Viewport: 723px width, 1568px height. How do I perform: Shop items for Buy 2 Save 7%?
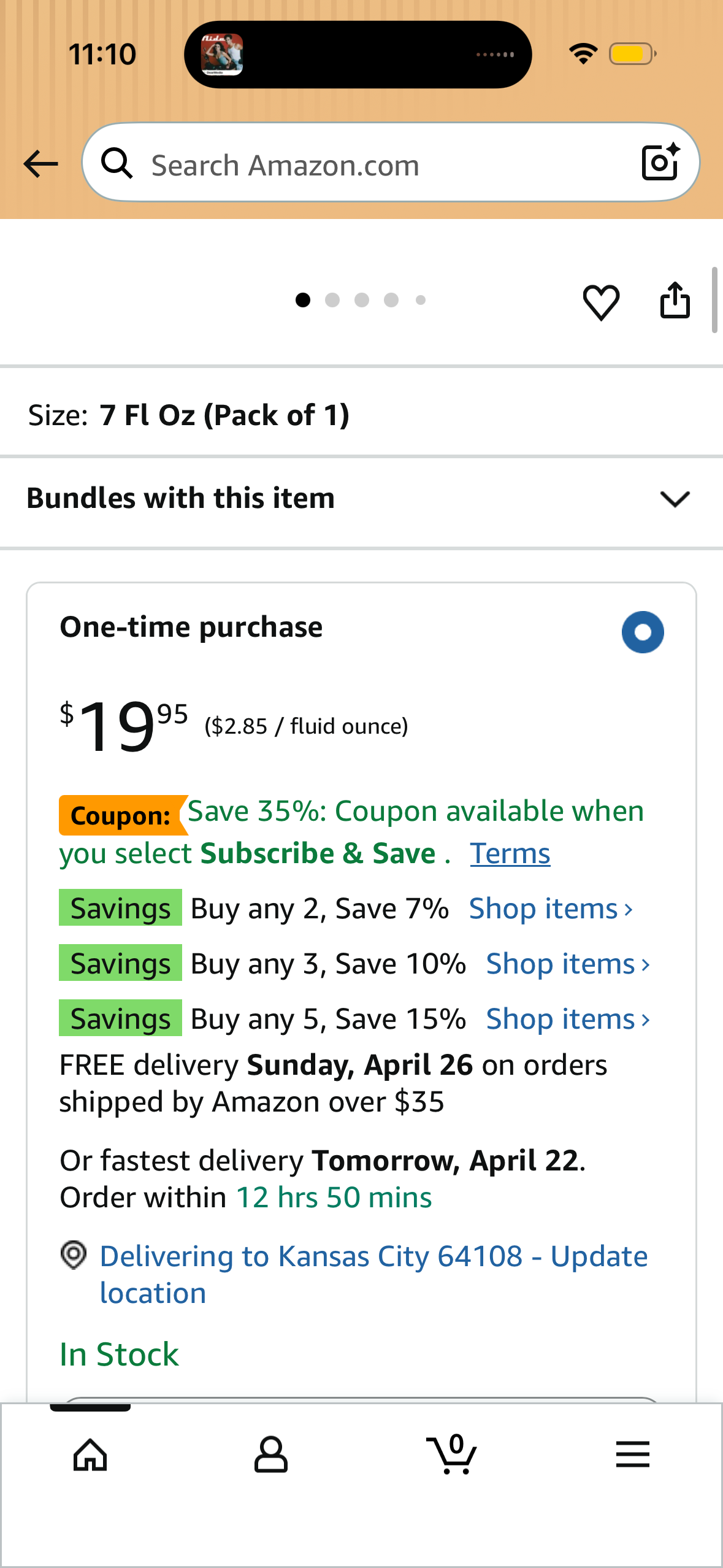pyautogui.click(x=551, y=909)
